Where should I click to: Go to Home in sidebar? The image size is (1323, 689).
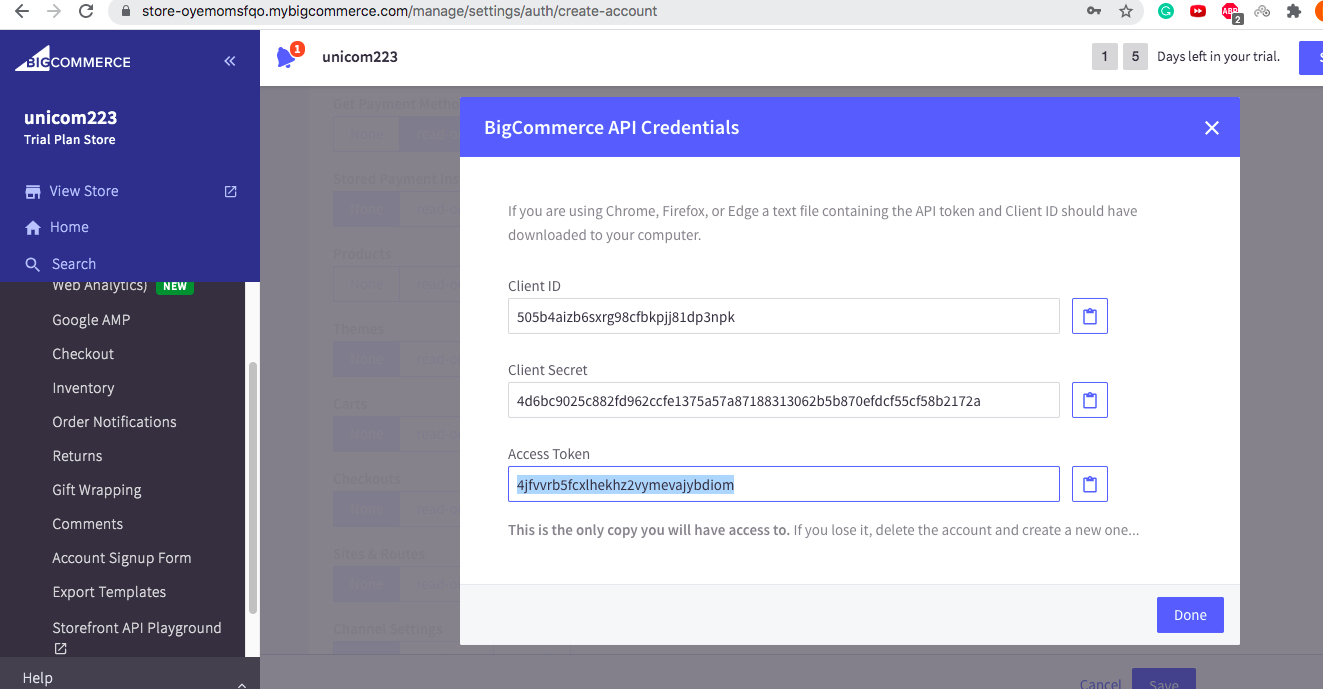[69, 227]
